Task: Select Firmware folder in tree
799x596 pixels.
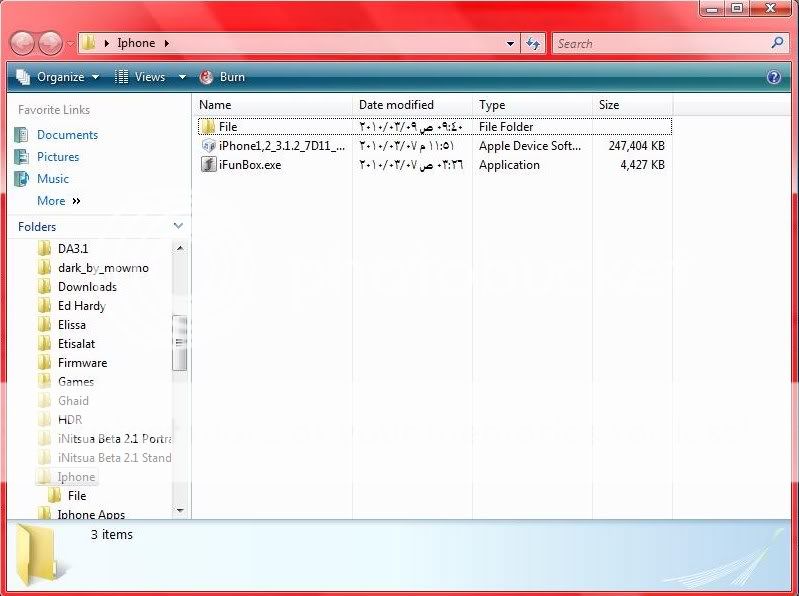Action: 83,363
